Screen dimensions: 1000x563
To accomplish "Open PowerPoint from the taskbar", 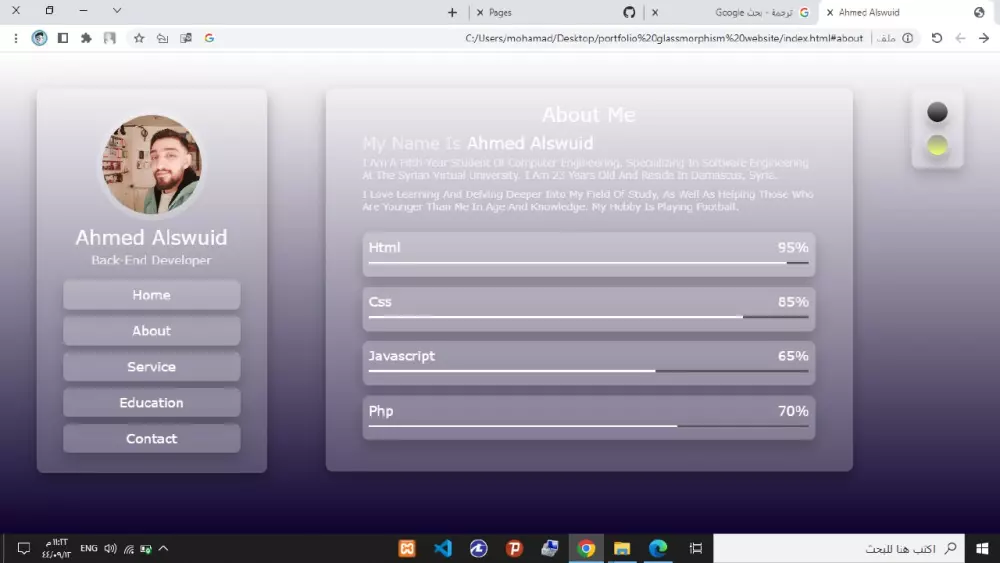I will (514, 548).
